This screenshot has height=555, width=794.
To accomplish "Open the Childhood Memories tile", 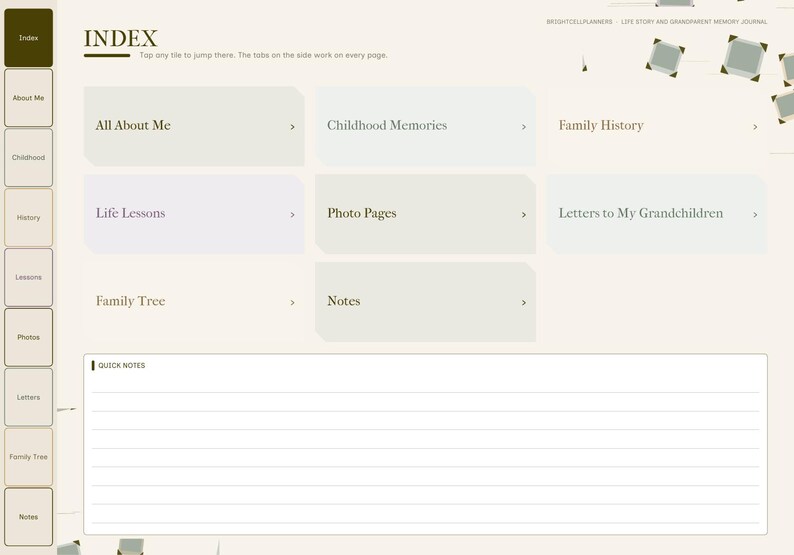I will click(425, 126).
